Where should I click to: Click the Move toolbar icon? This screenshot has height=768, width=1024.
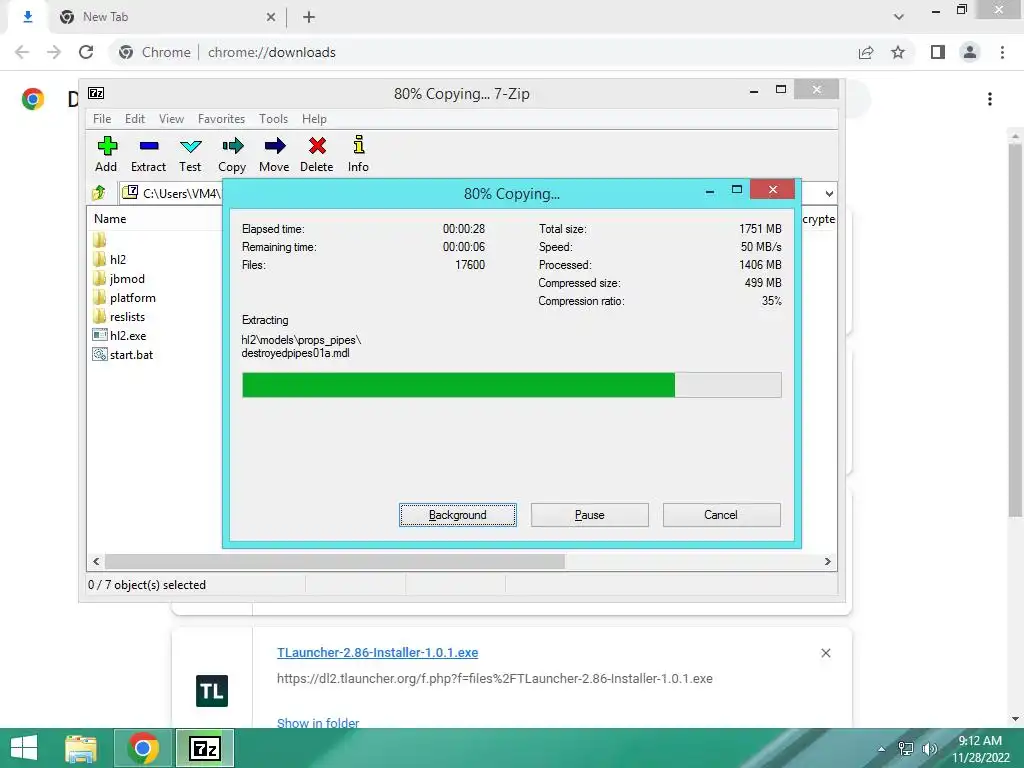click(274, 154)
